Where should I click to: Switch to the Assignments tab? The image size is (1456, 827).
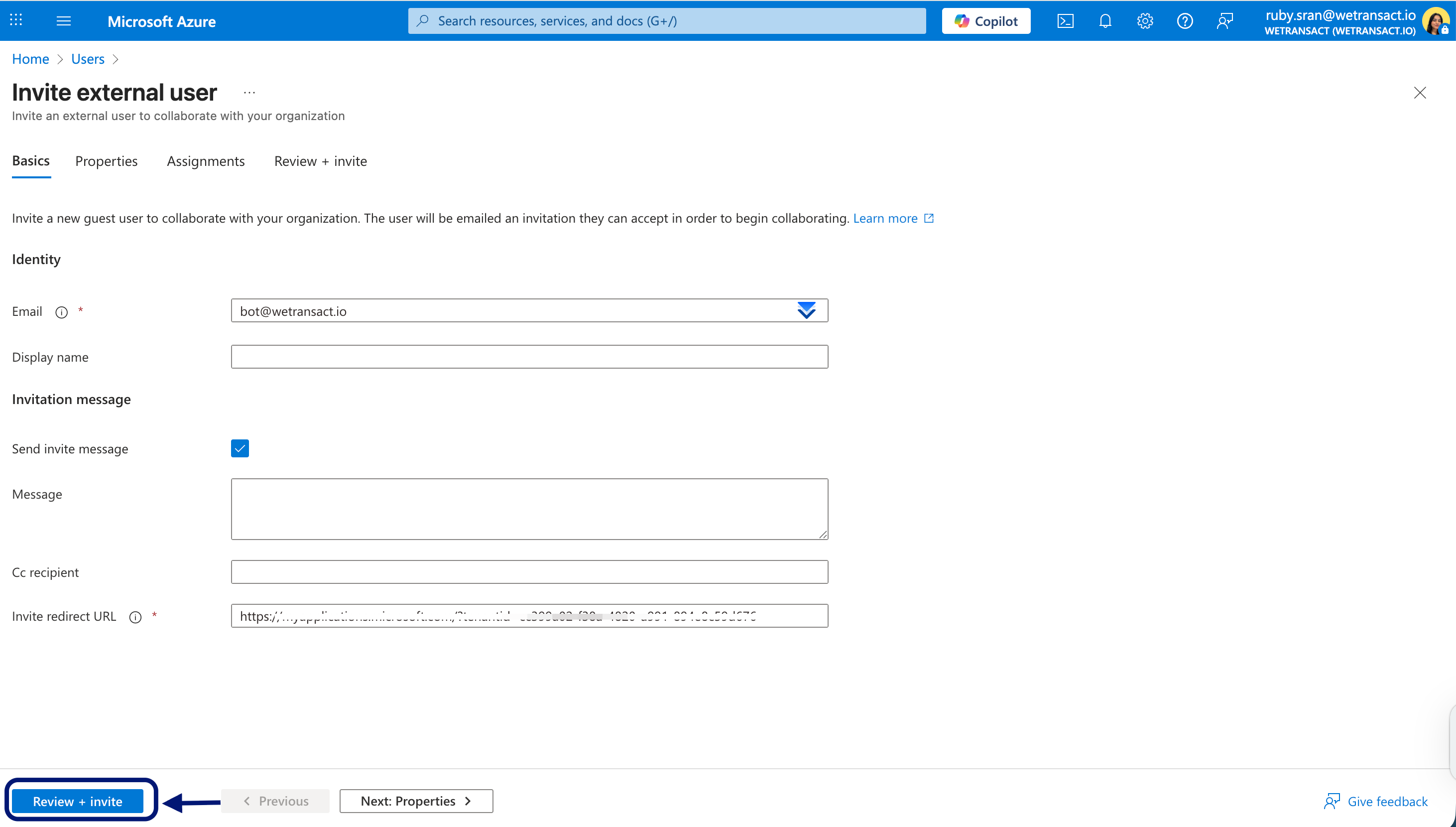tap(206, 161)
